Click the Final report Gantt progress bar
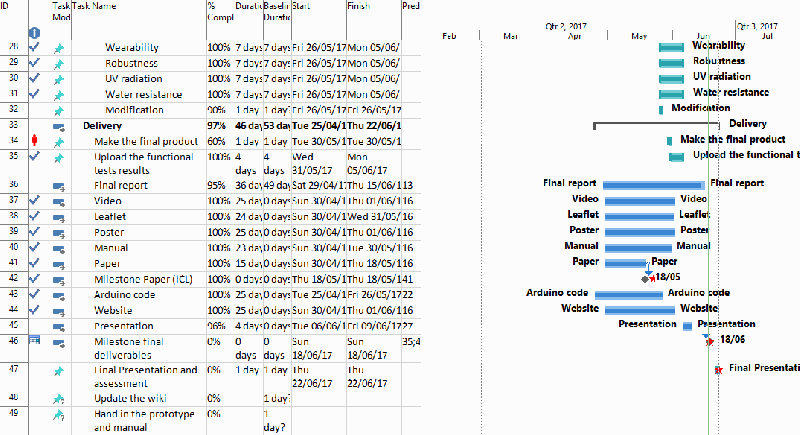800x435 pixels. [x=653, y=184]
